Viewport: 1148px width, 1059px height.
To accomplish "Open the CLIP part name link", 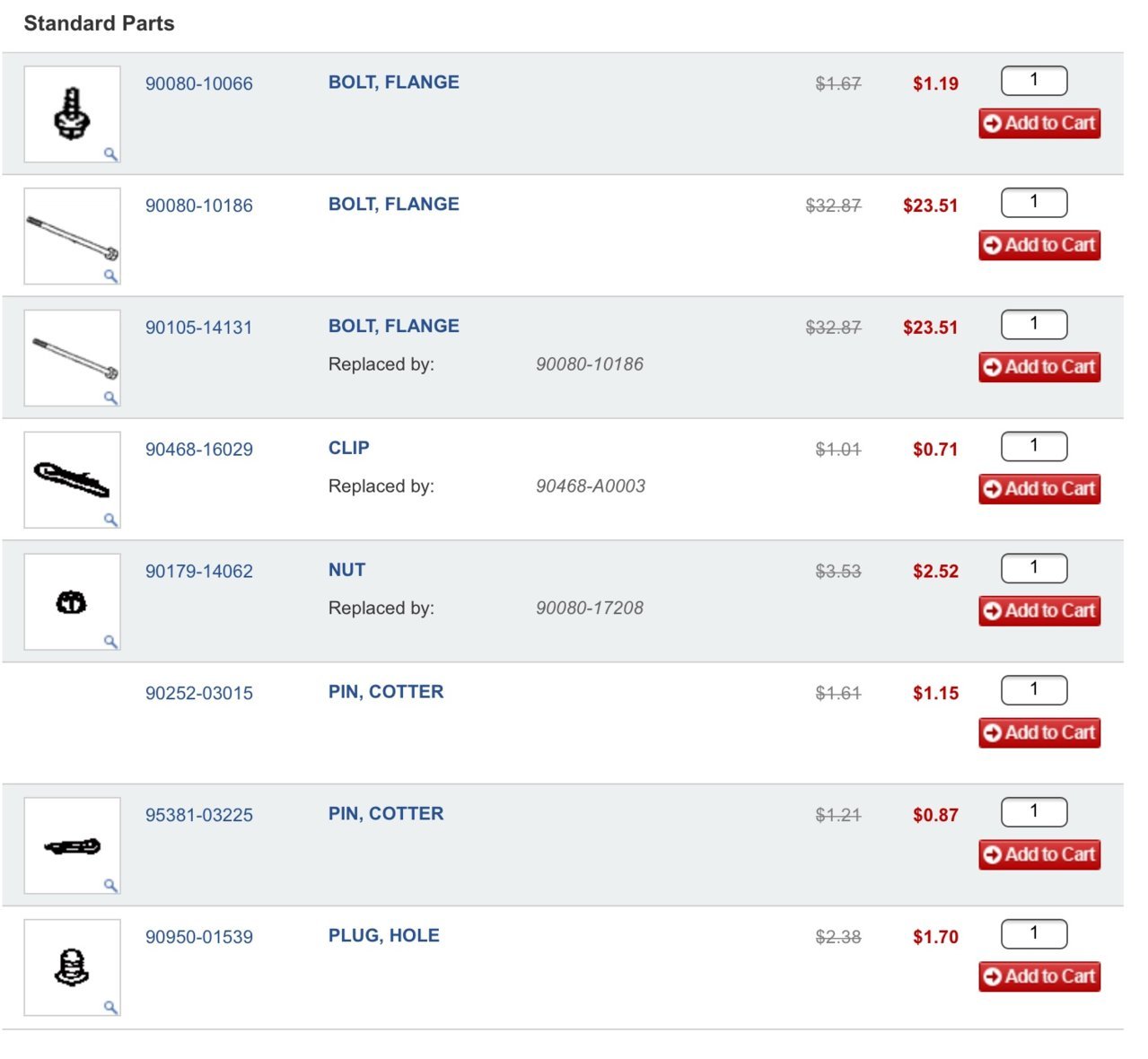I will pos(349,448).
